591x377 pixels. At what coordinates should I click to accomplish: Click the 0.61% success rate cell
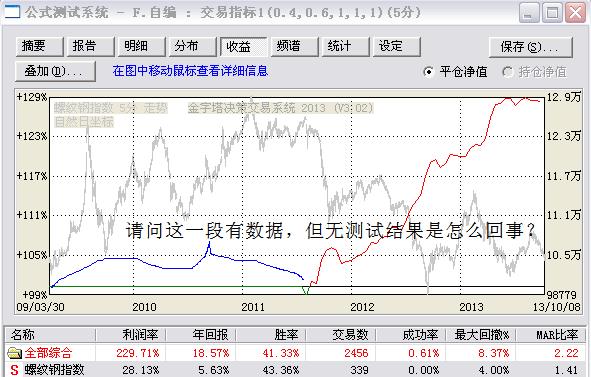point(424,353)
